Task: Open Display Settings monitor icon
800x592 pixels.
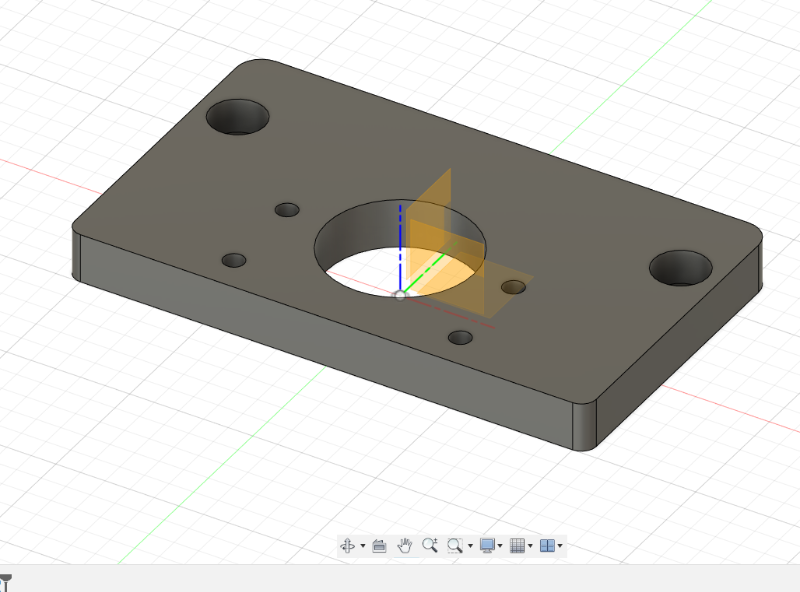Action: tap(487, 545)
